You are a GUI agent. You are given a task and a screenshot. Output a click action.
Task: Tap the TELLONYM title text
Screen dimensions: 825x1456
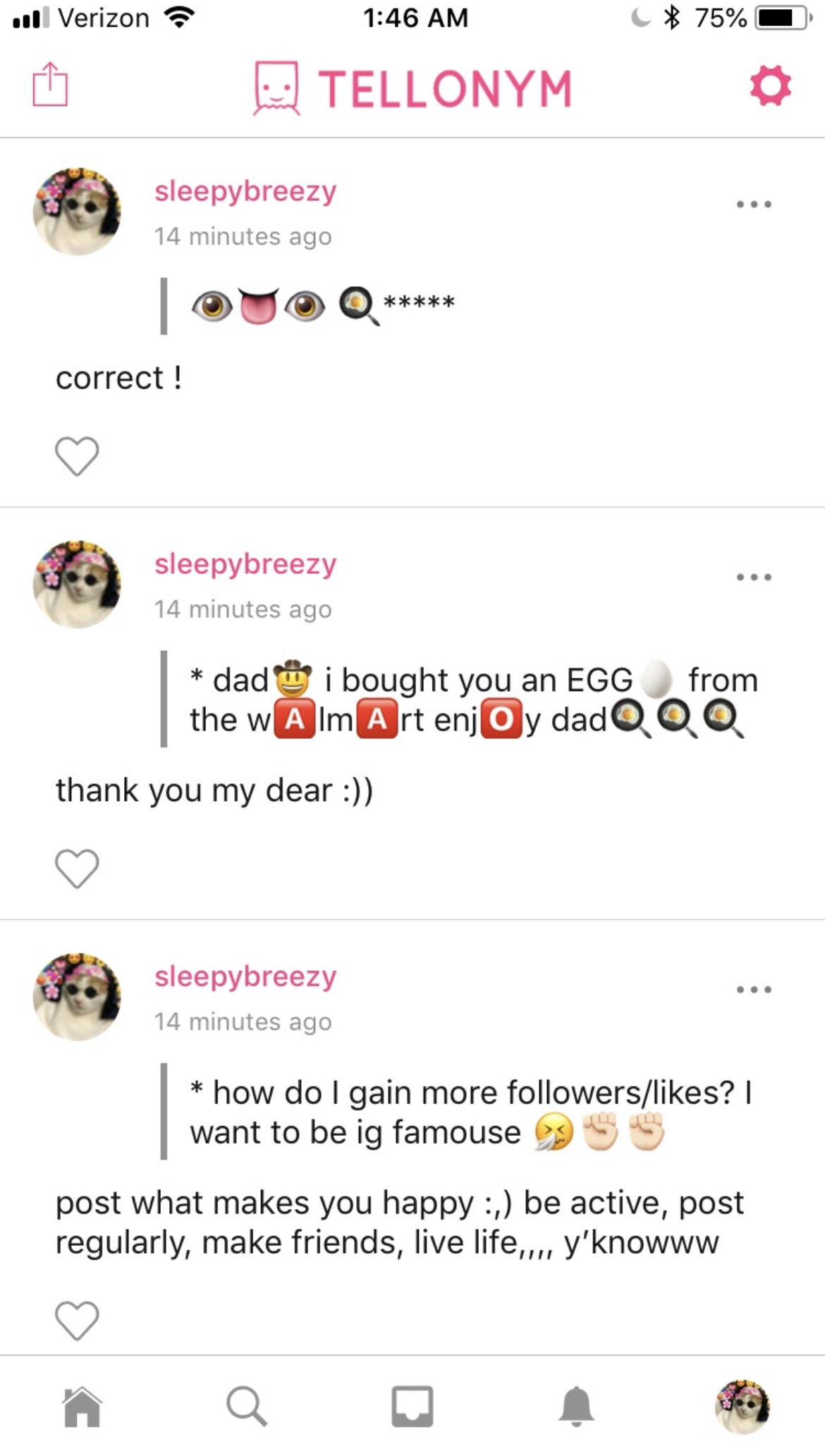pos(445,89)
